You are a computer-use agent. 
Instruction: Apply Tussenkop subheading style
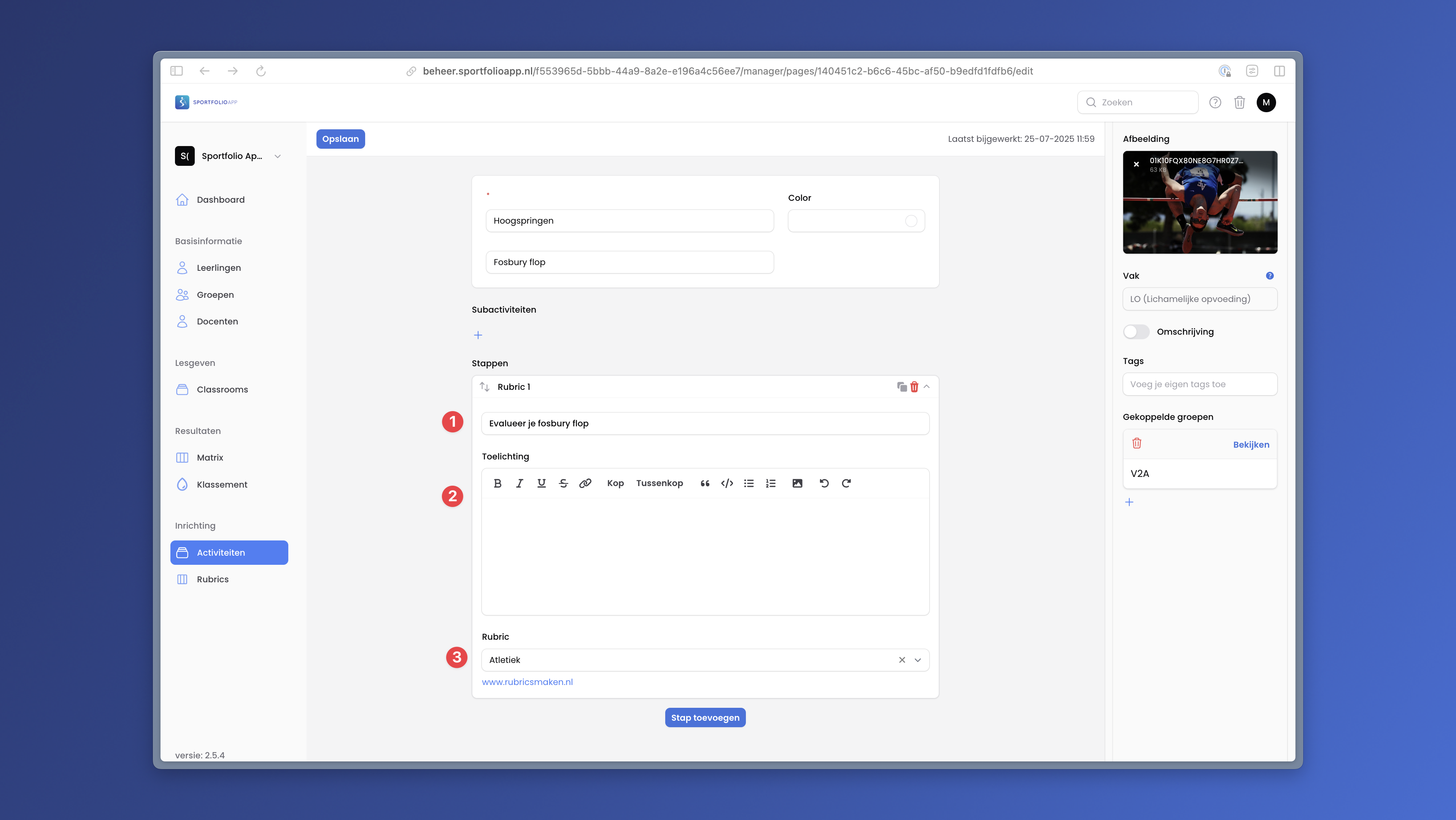coord(659,483)
